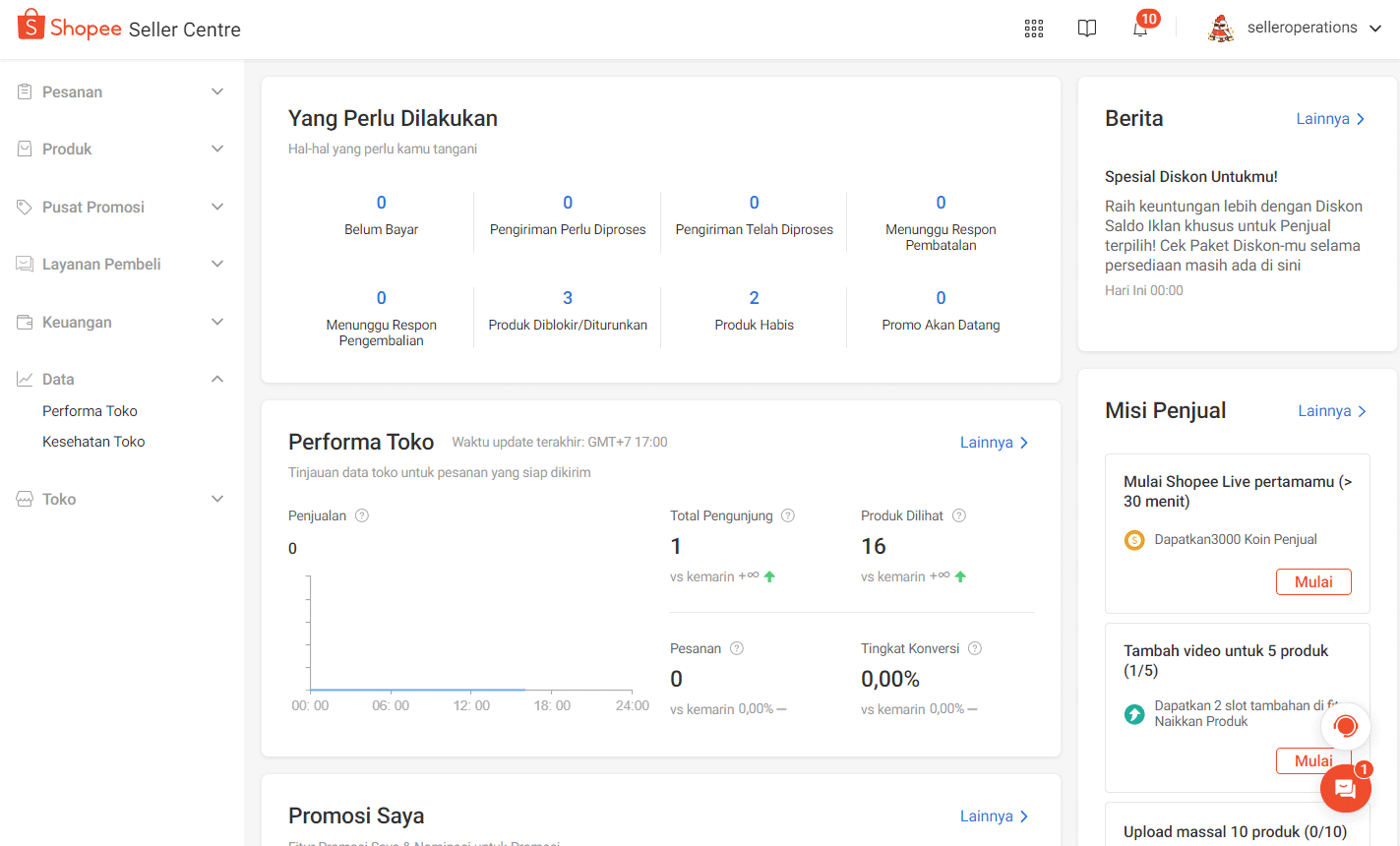Click the Shopee logo icon
Image resolution: width=1400 pixels, height=846 pixels.
point(31,25)
